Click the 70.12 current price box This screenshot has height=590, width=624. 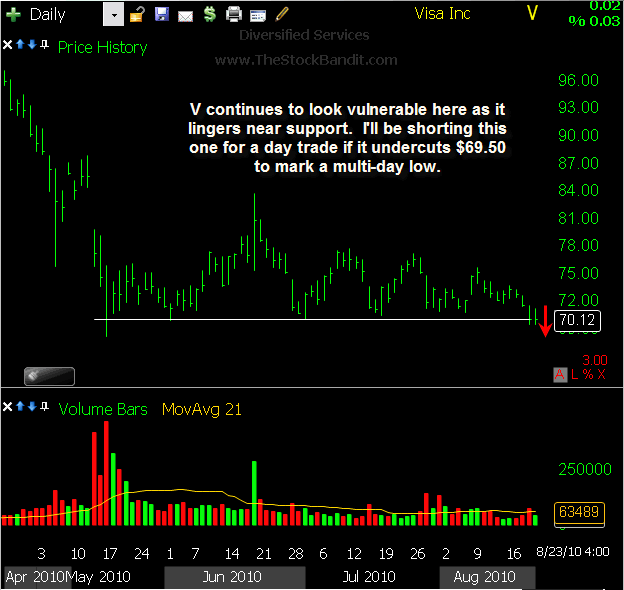pos(577,320)
